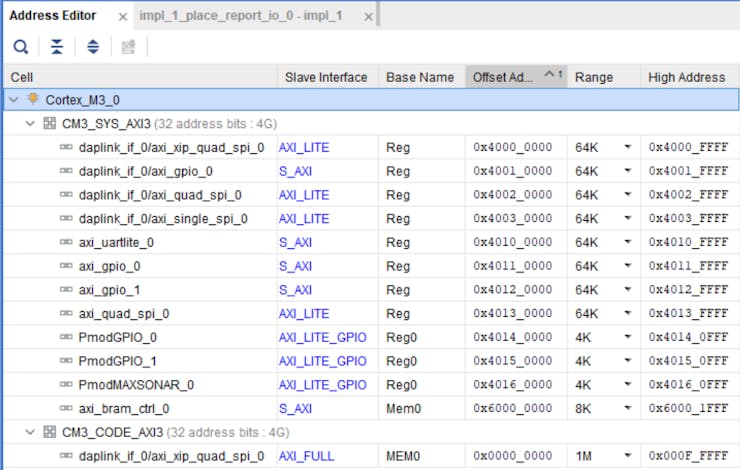Collapse the CM3_CODE_AXI3 address space
This screenshot has width=740, height=470.
(30, 432)
